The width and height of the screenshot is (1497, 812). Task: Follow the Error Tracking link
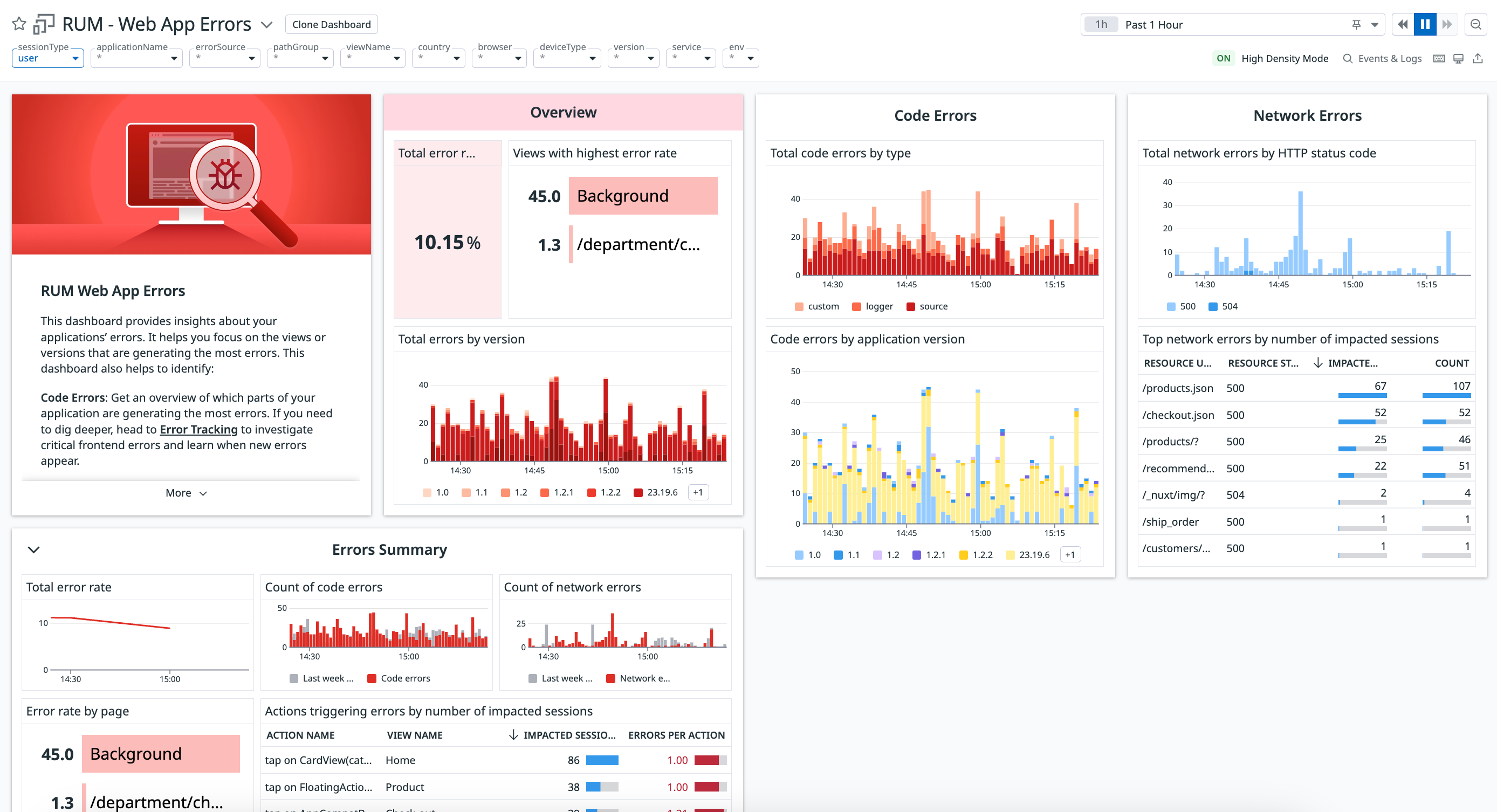point(198,429)
